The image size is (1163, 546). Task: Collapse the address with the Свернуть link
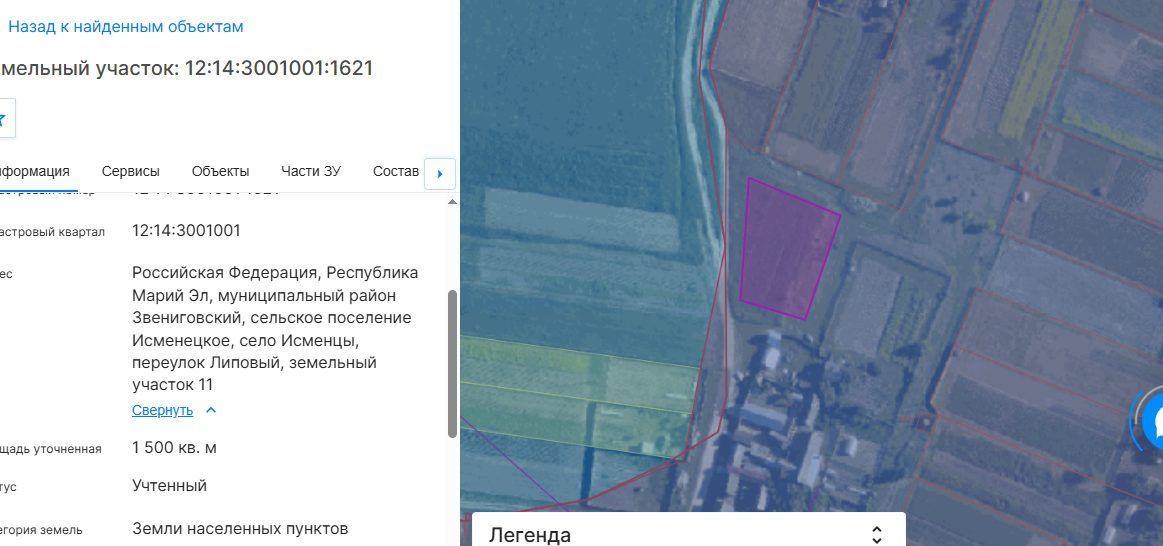click(x=162, y=410)
